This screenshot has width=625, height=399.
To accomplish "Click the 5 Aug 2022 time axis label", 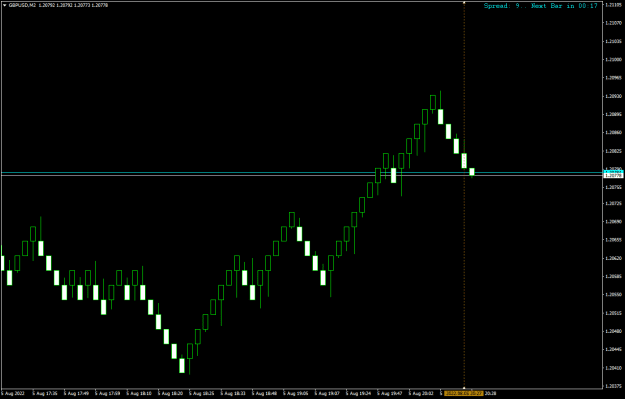I will [14, 393].
